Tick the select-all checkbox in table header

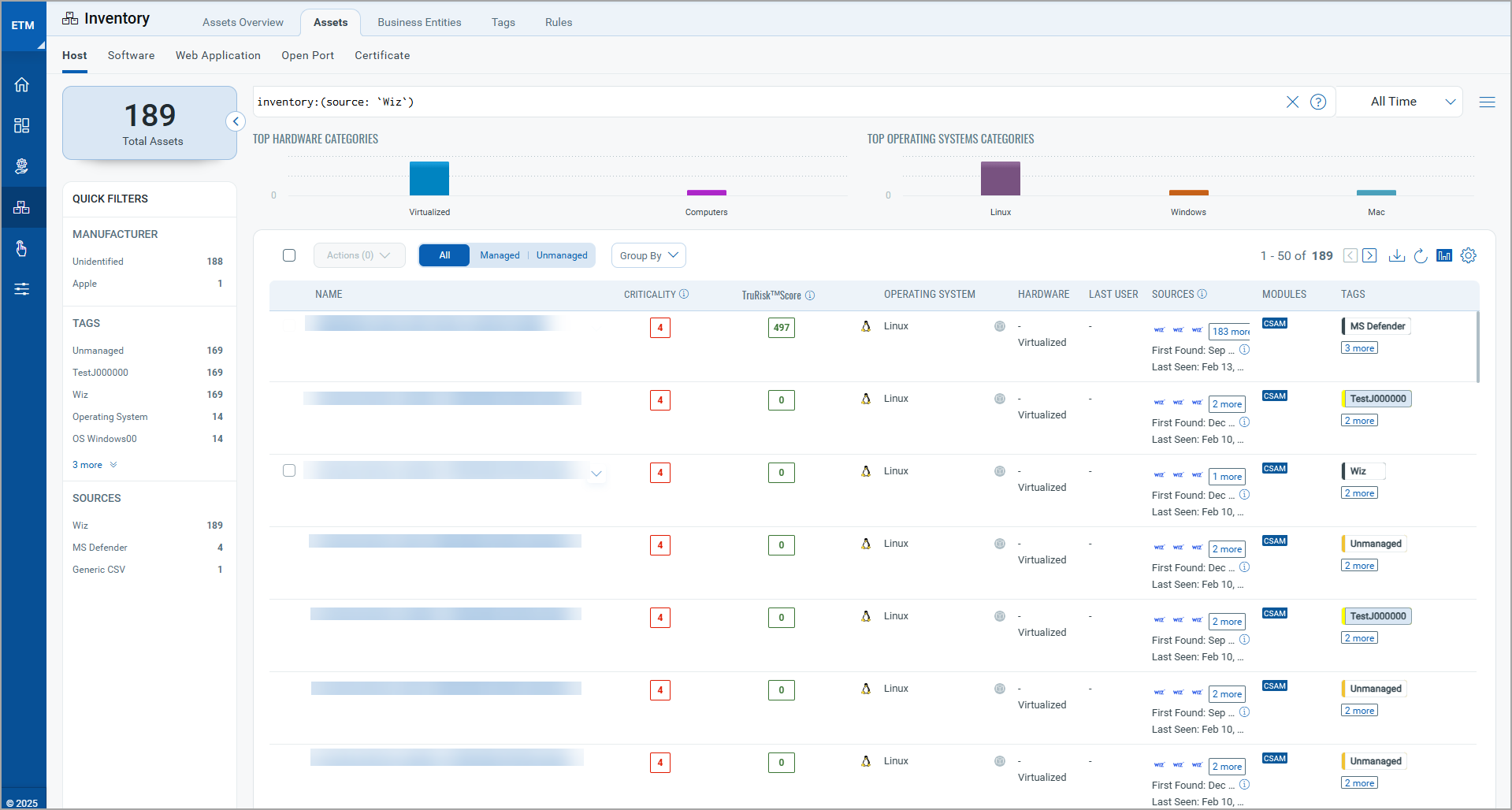289,255
